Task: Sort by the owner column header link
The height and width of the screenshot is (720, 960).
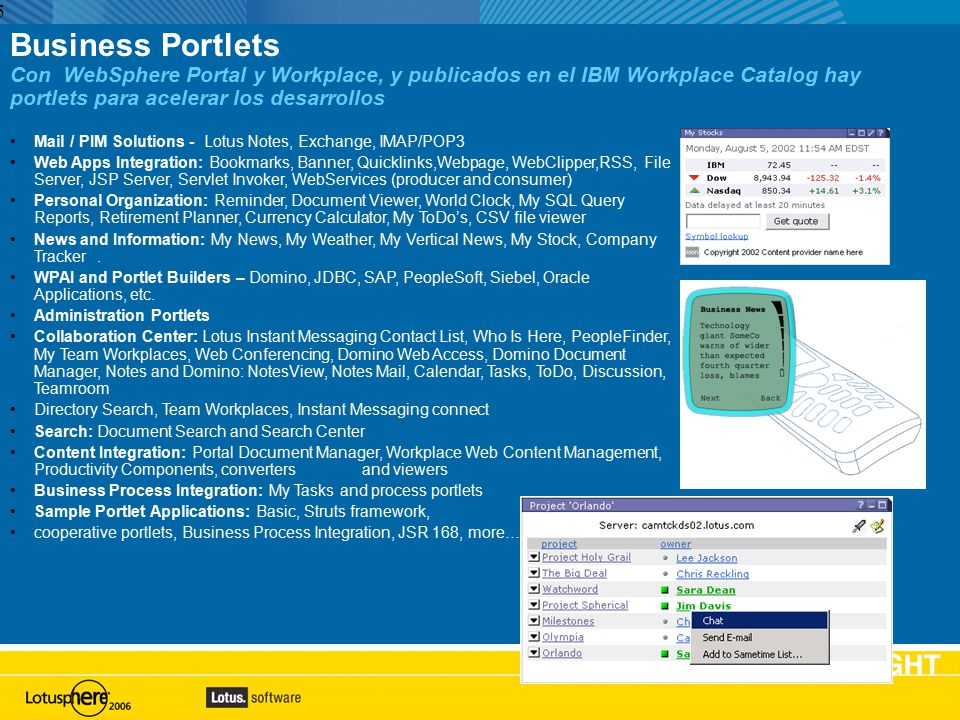Action: pyautogui.click(x=675, y=544)
